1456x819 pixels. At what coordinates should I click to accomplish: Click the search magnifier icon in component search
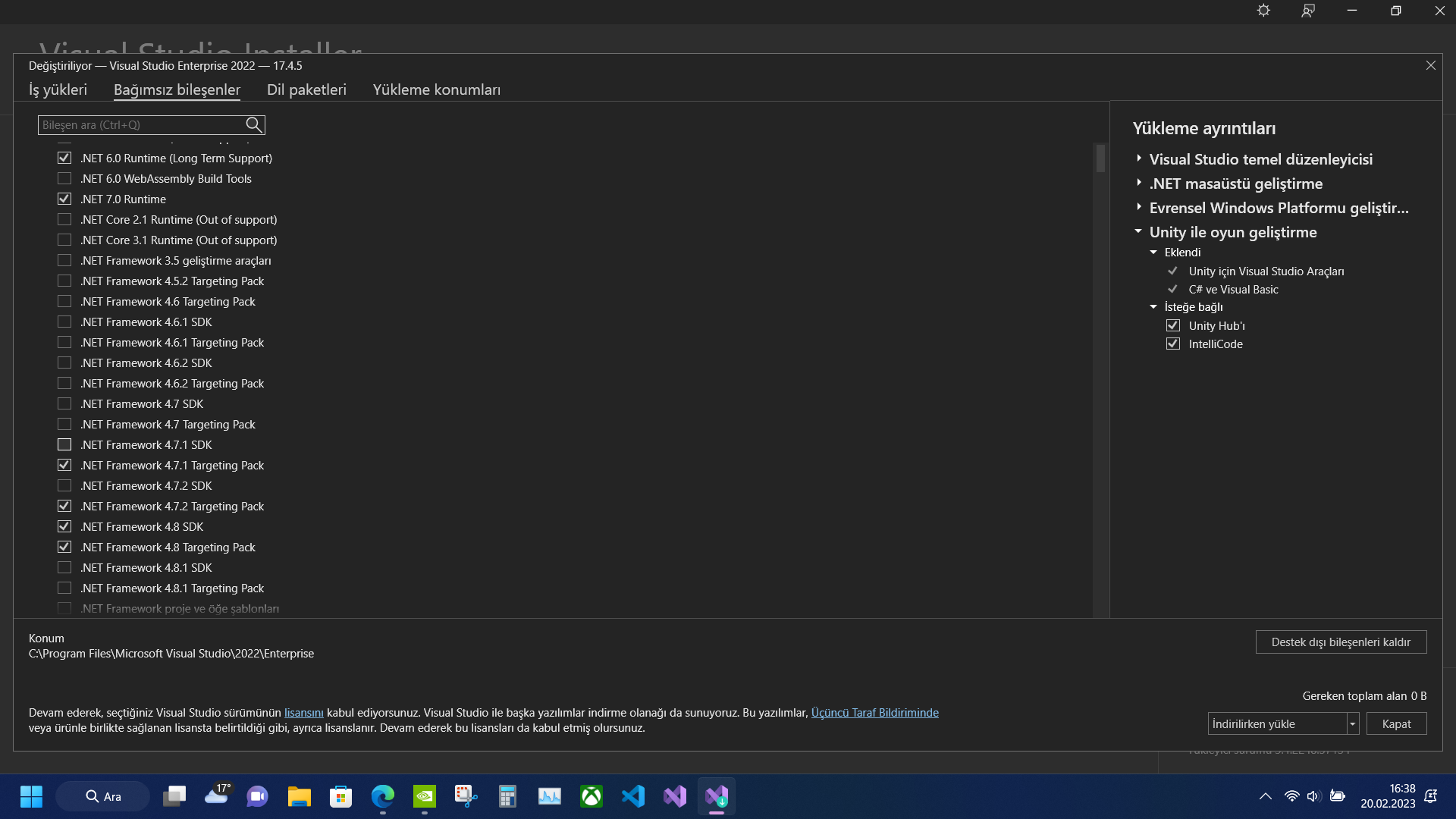(254, 125)
